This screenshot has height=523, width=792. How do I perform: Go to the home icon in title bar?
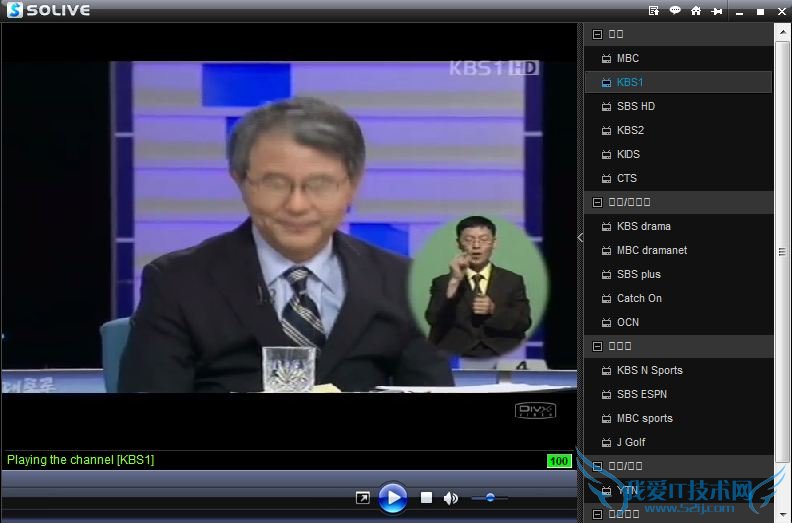coord(696,11)
